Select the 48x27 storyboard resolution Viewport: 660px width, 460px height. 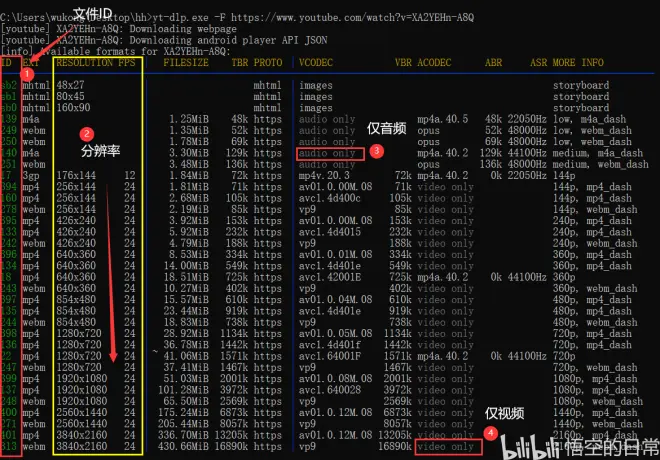pos(70,85)
